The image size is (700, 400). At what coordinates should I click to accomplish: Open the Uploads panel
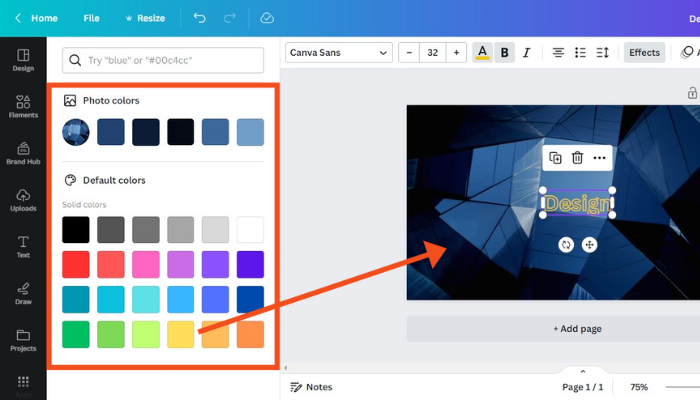(23, 200)
